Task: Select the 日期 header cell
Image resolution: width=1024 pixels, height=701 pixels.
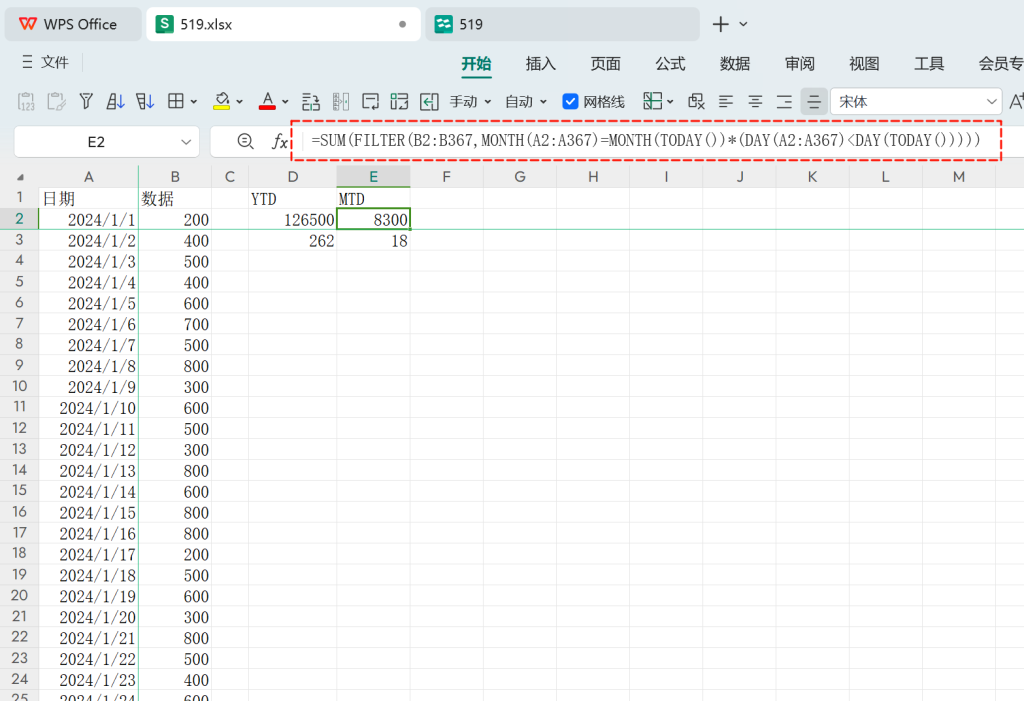Action: [x=89, y=199]
